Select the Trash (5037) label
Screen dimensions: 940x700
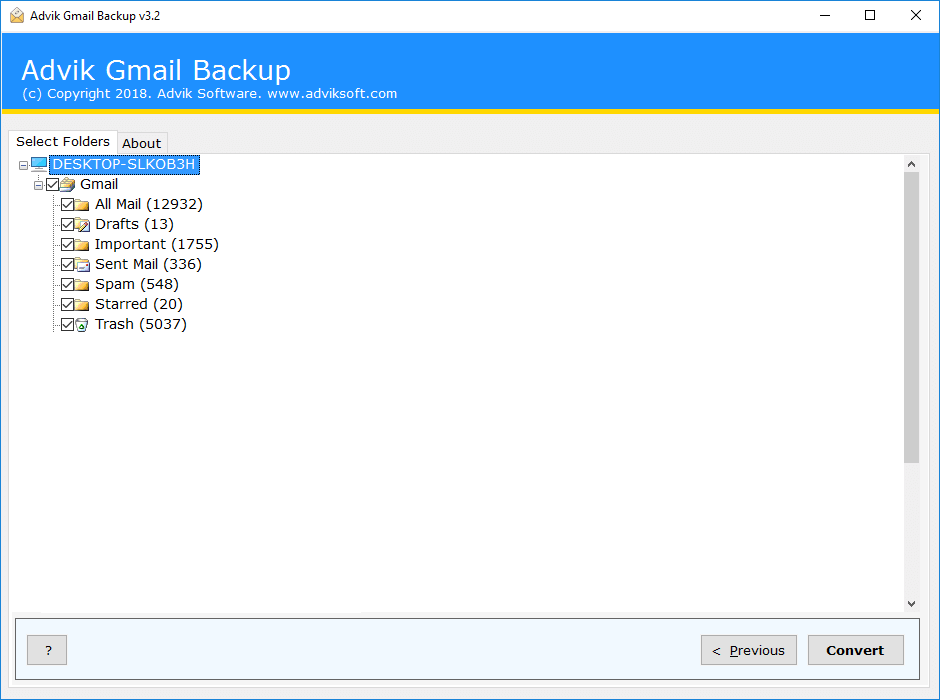tap(141, 324)
